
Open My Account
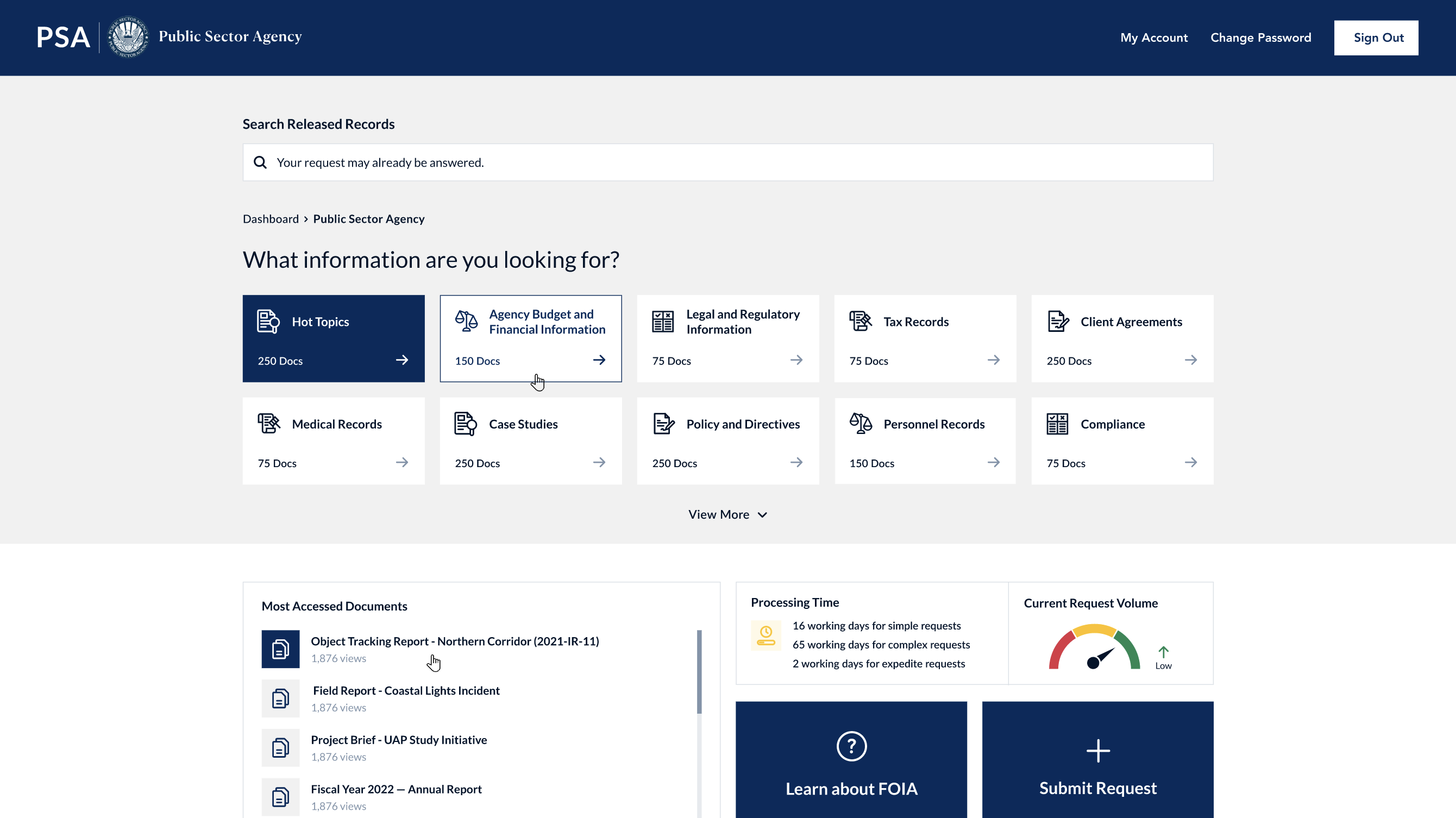[1153, 37]
